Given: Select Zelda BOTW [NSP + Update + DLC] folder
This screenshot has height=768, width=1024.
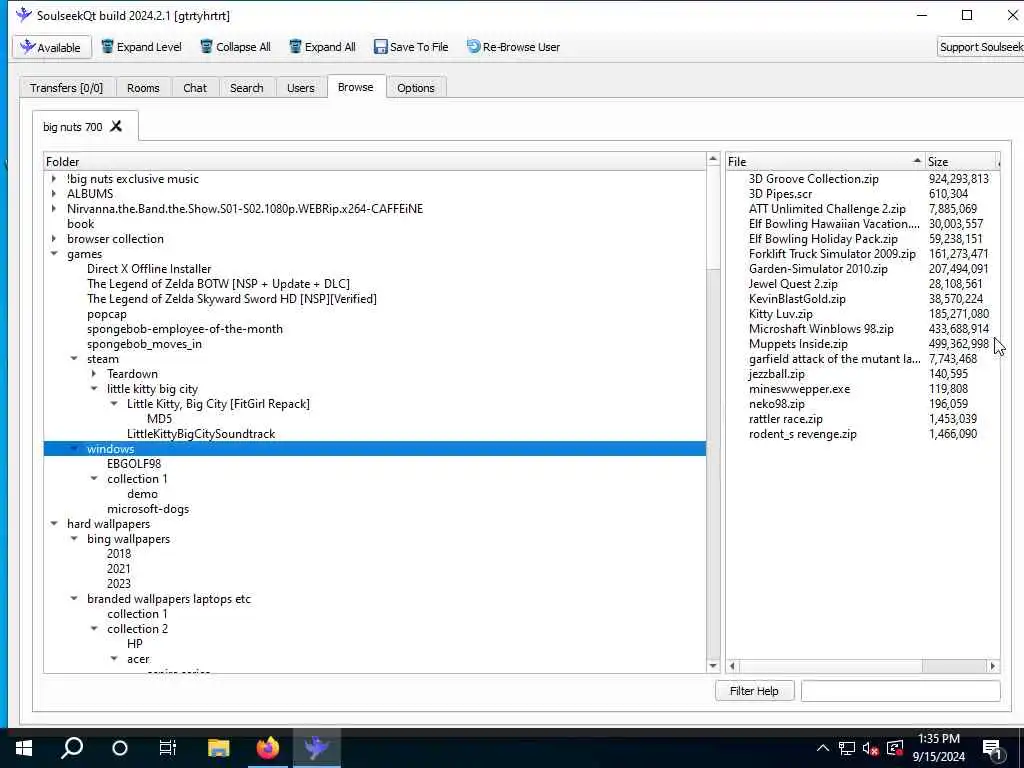Looking at the screenshot, I should coord(218,283).
